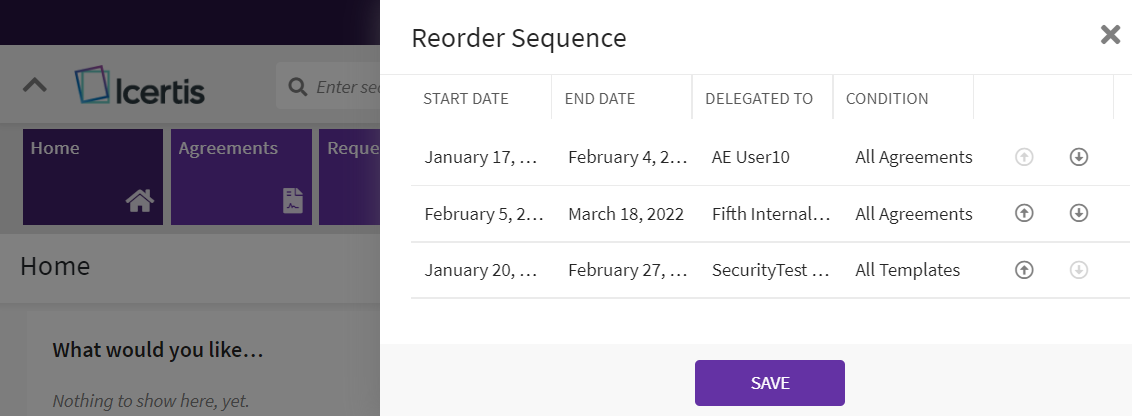
Task: Move AE User10 row down
Action: point(1078,157)
